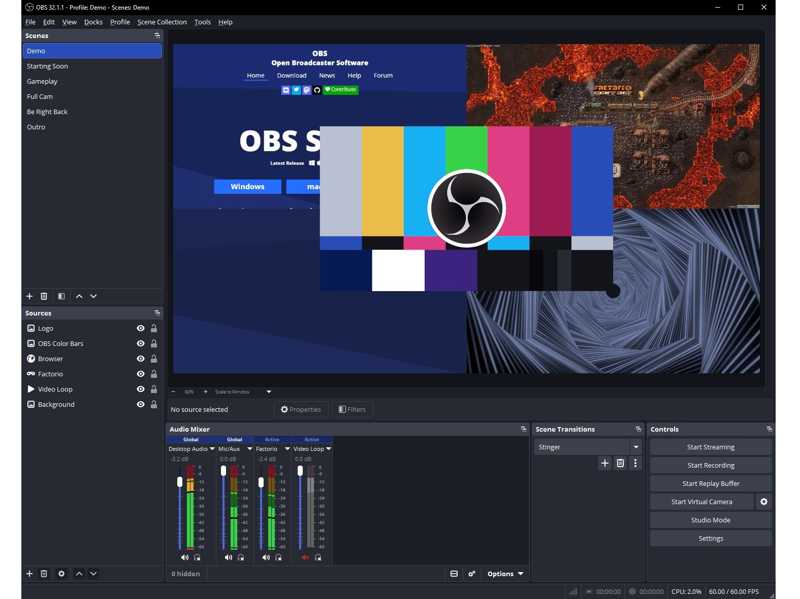
Task: Open preview scaling dropdown arrow
Action: point(269,392)
